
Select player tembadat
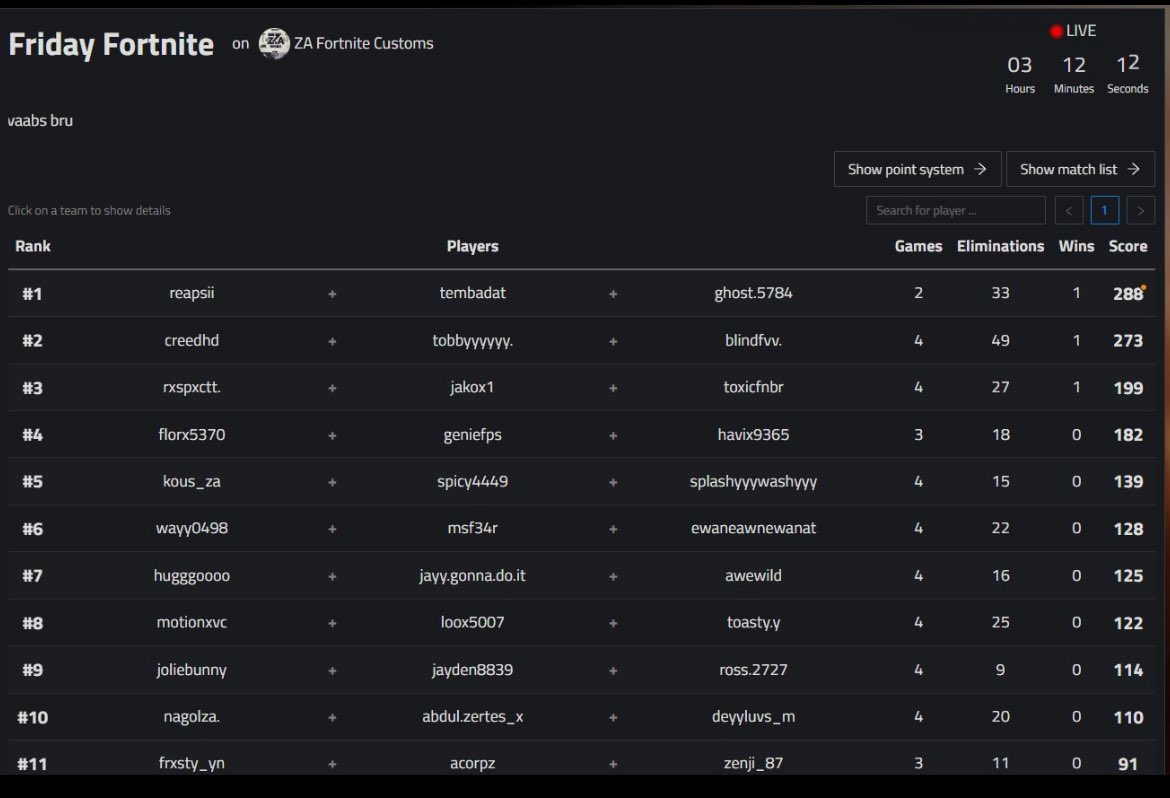pyautogui.click(x=472, y=293)
